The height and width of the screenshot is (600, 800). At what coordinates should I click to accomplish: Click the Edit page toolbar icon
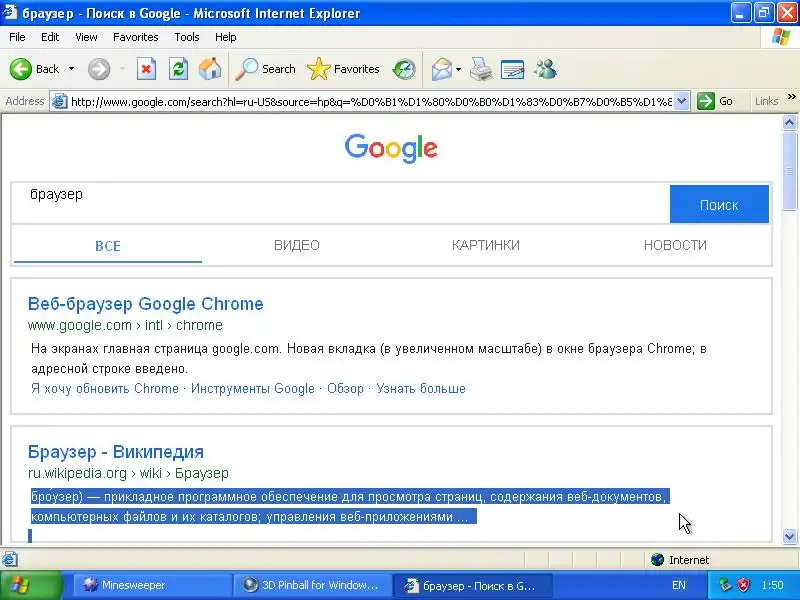click(x=513, y=69)
